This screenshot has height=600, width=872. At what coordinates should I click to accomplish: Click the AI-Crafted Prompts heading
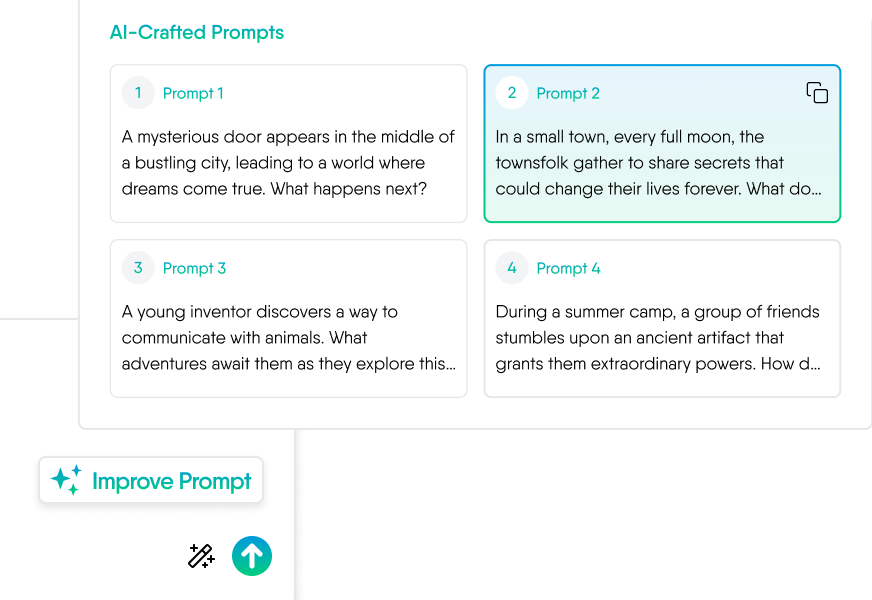(x=197, y=32)
